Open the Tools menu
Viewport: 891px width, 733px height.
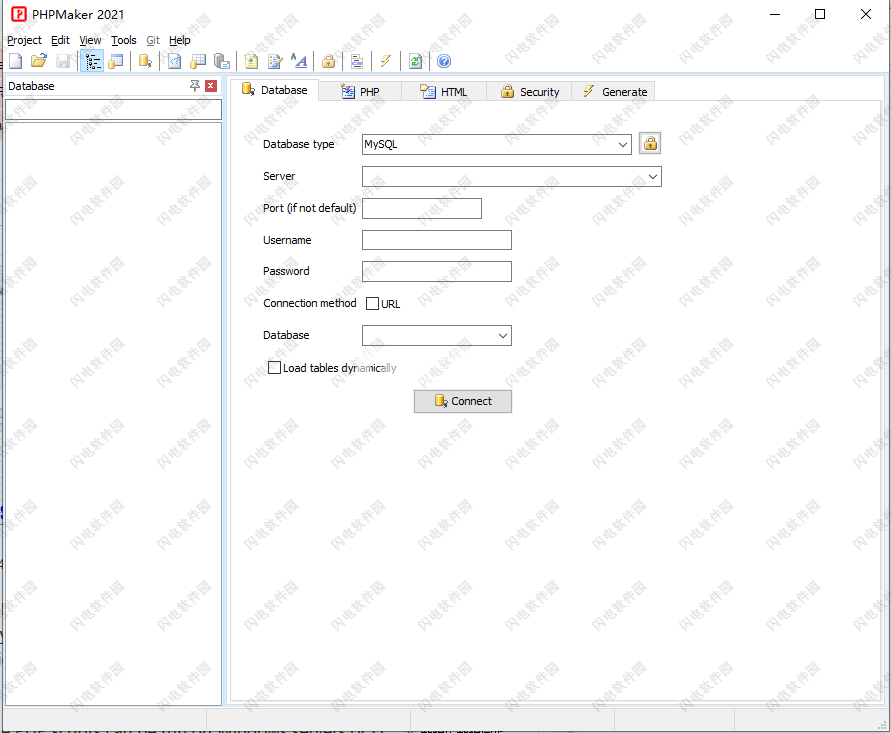pos(124,40)
